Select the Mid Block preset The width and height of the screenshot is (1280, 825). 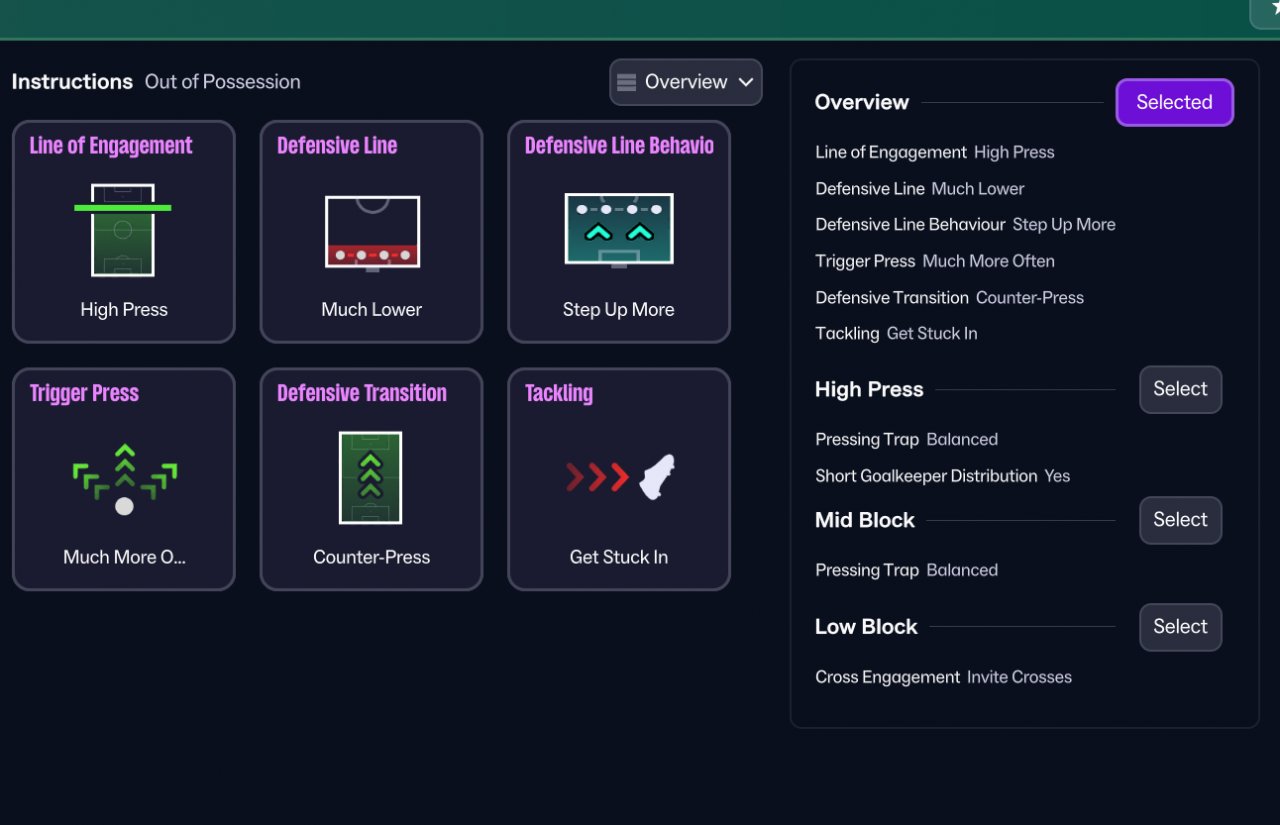[1180, 520]
